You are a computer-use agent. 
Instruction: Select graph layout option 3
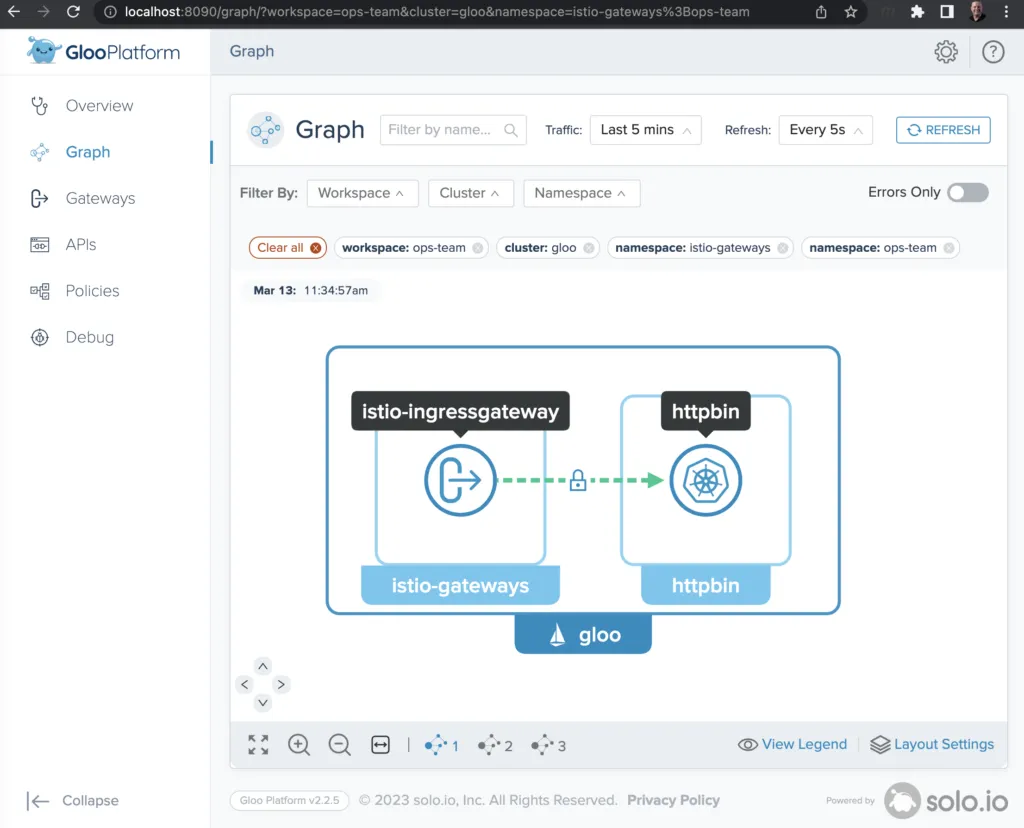click(x=549, y=745)
